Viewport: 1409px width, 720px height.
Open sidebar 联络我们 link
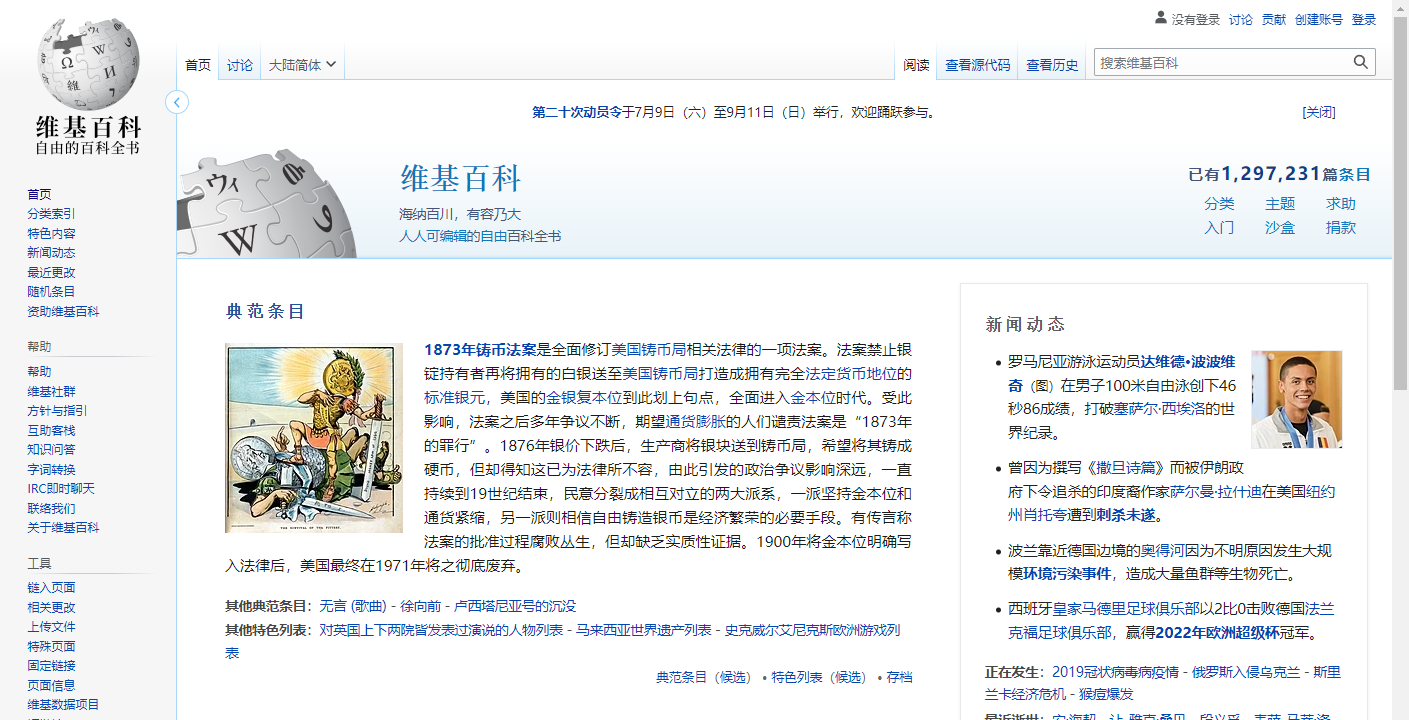click(x=51, y=508)
